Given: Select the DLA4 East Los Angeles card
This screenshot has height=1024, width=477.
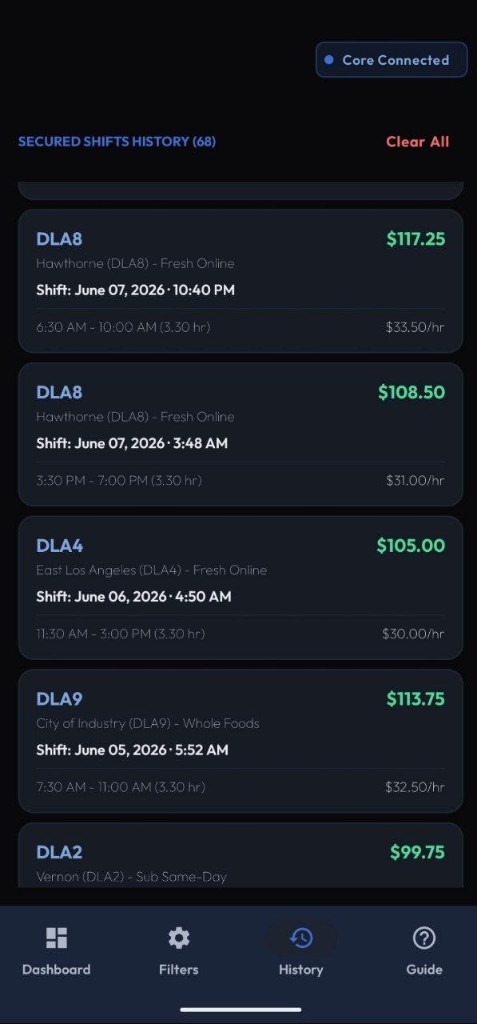Looking at the screenshot, I should pos(240,588).
